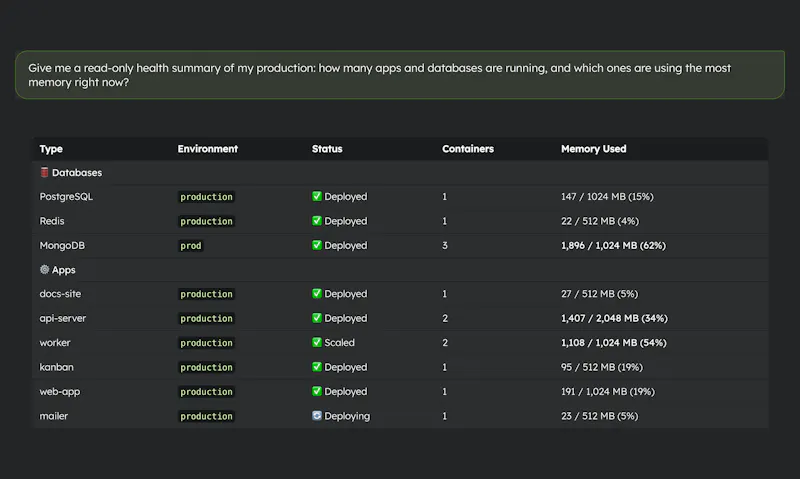Click container count 2 in api-server row
The width and height of the screenshot is (800, 479).
(445, 319)
